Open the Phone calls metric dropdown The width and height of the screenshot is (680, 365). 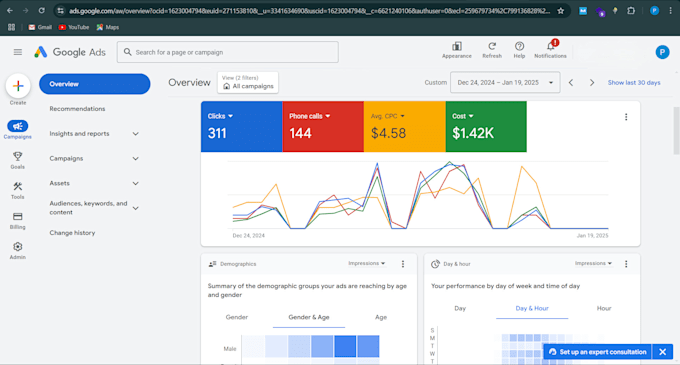click(310, 116)
